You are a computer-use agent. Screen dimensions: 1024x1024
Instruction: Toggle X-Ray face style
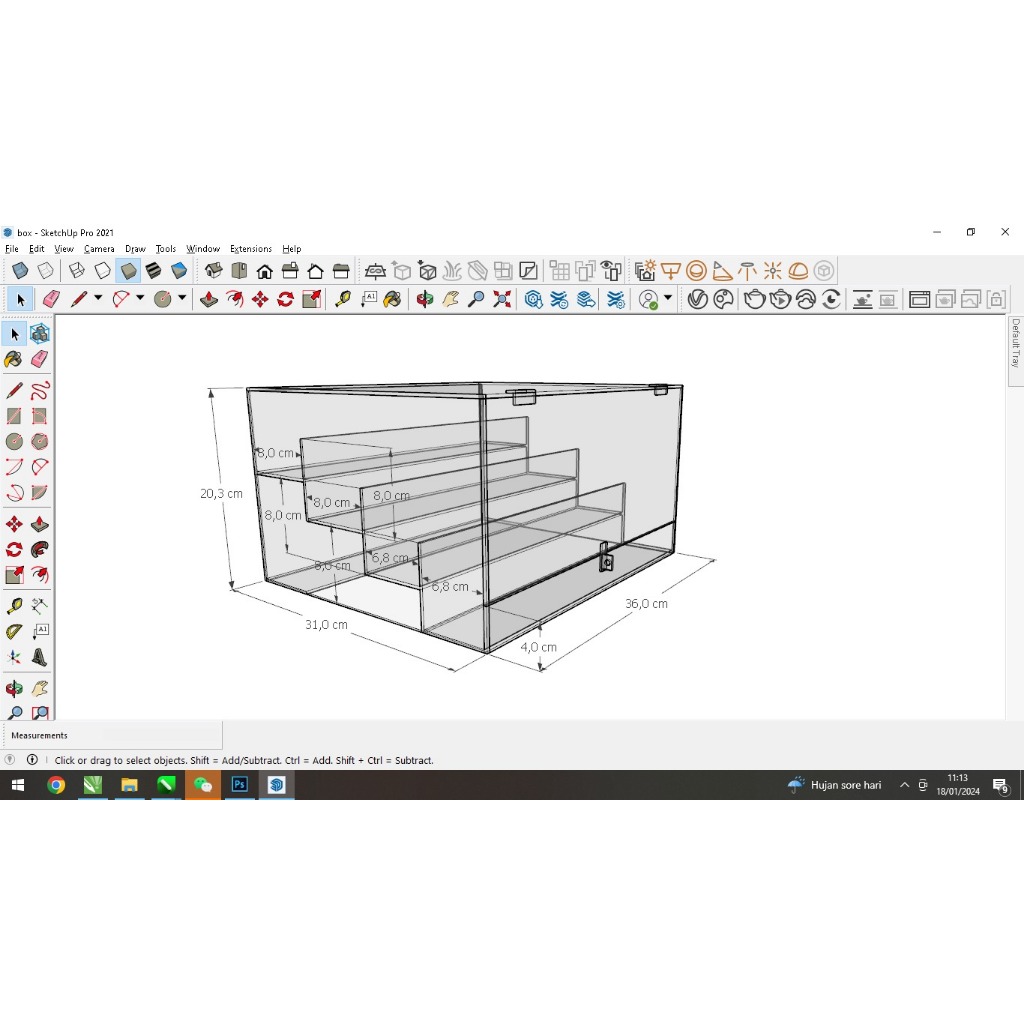[x=20, y=270]
